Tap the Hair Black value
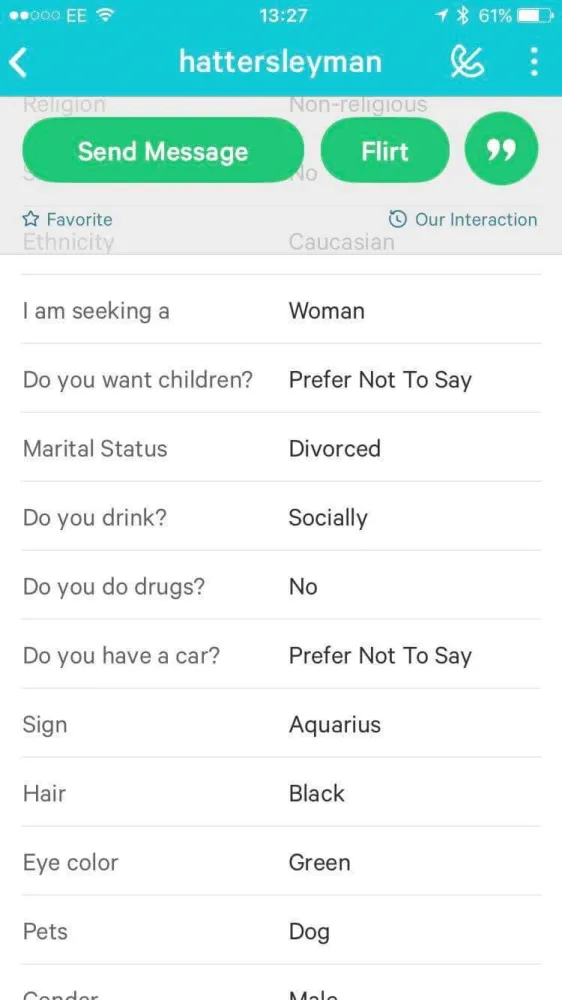 tap(316, 793)
